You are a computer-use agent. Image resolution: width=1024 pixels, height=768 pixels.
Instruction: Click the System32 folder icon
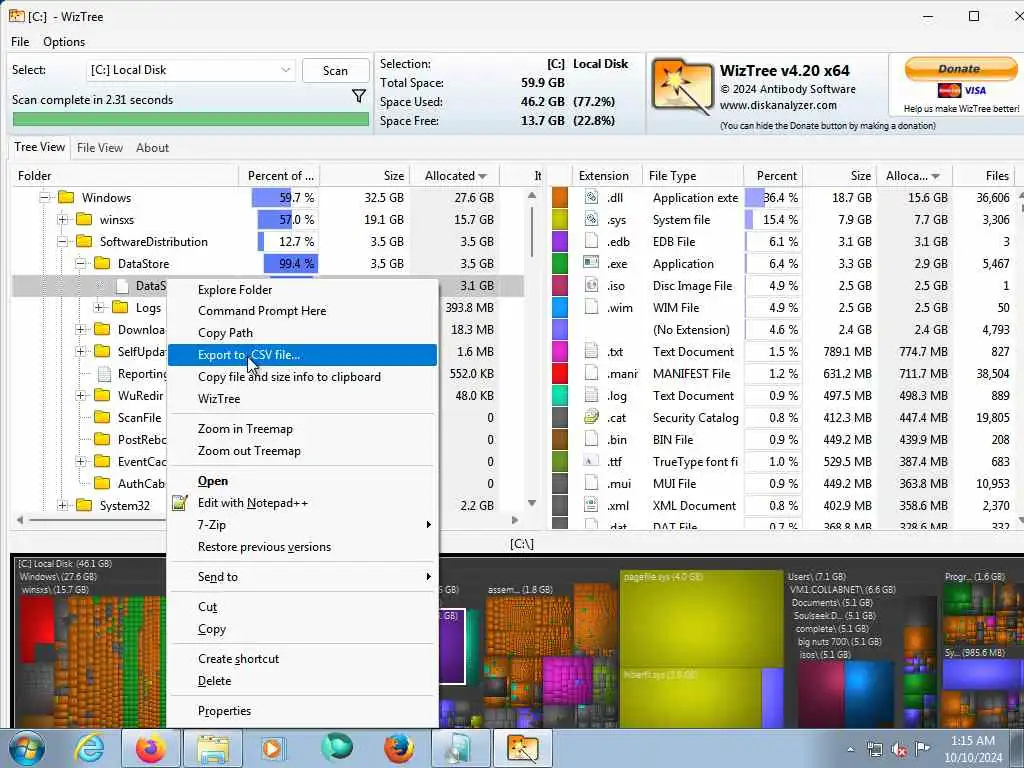(84, 505)
